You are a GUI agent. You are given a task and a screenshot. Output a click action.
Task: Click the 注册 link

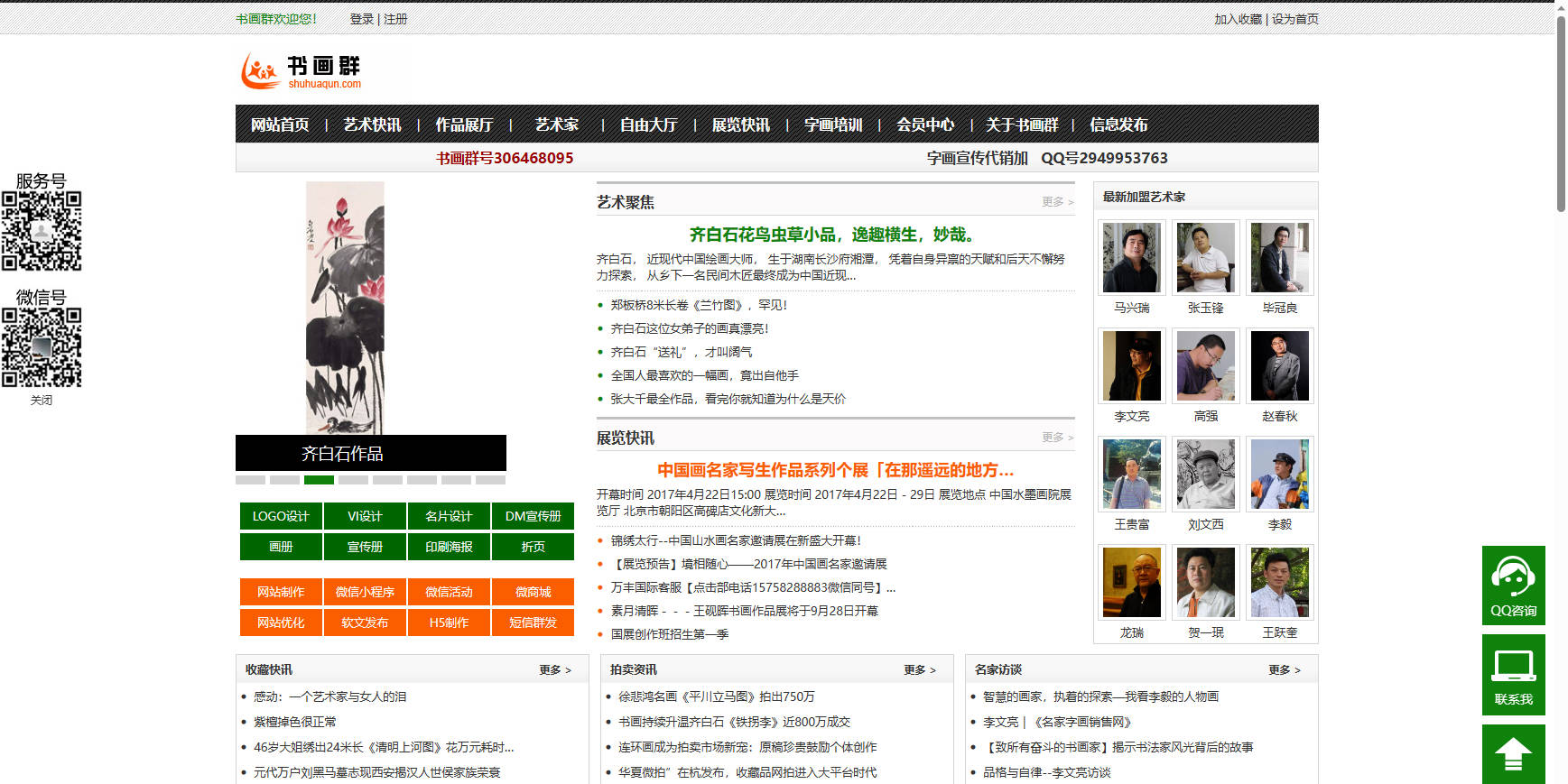(x=395, y=19)
